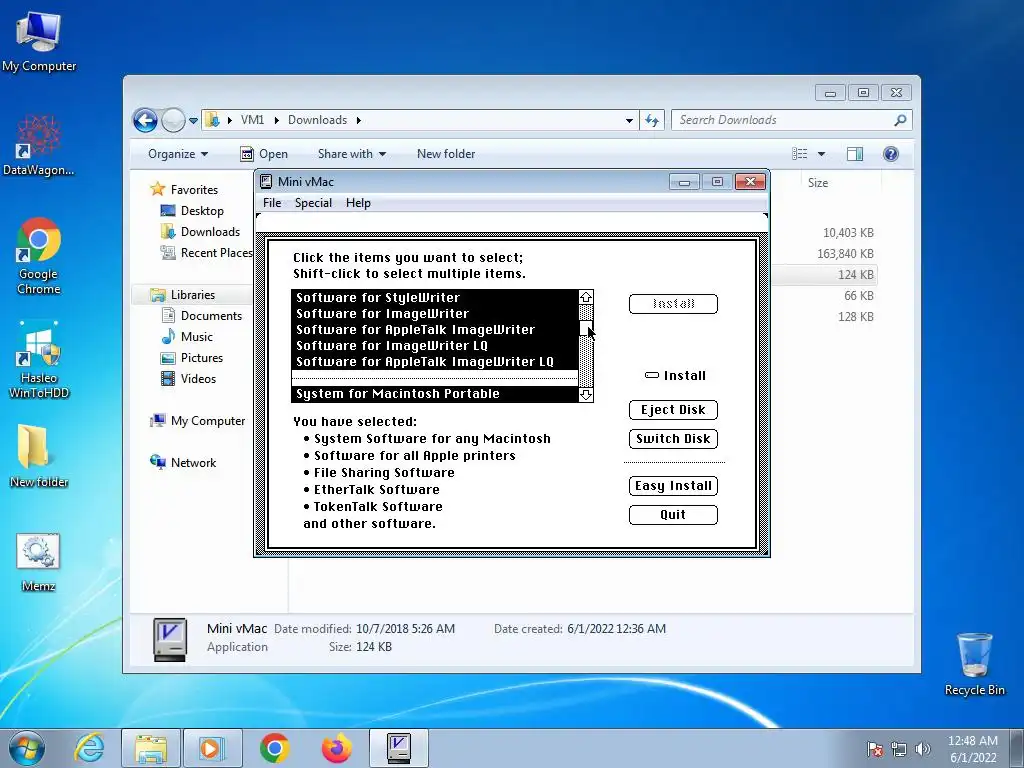The height and width of the screenshot is (768, 1024).
Task: Open Explorer help question mark icon
Action: (891, 154)
